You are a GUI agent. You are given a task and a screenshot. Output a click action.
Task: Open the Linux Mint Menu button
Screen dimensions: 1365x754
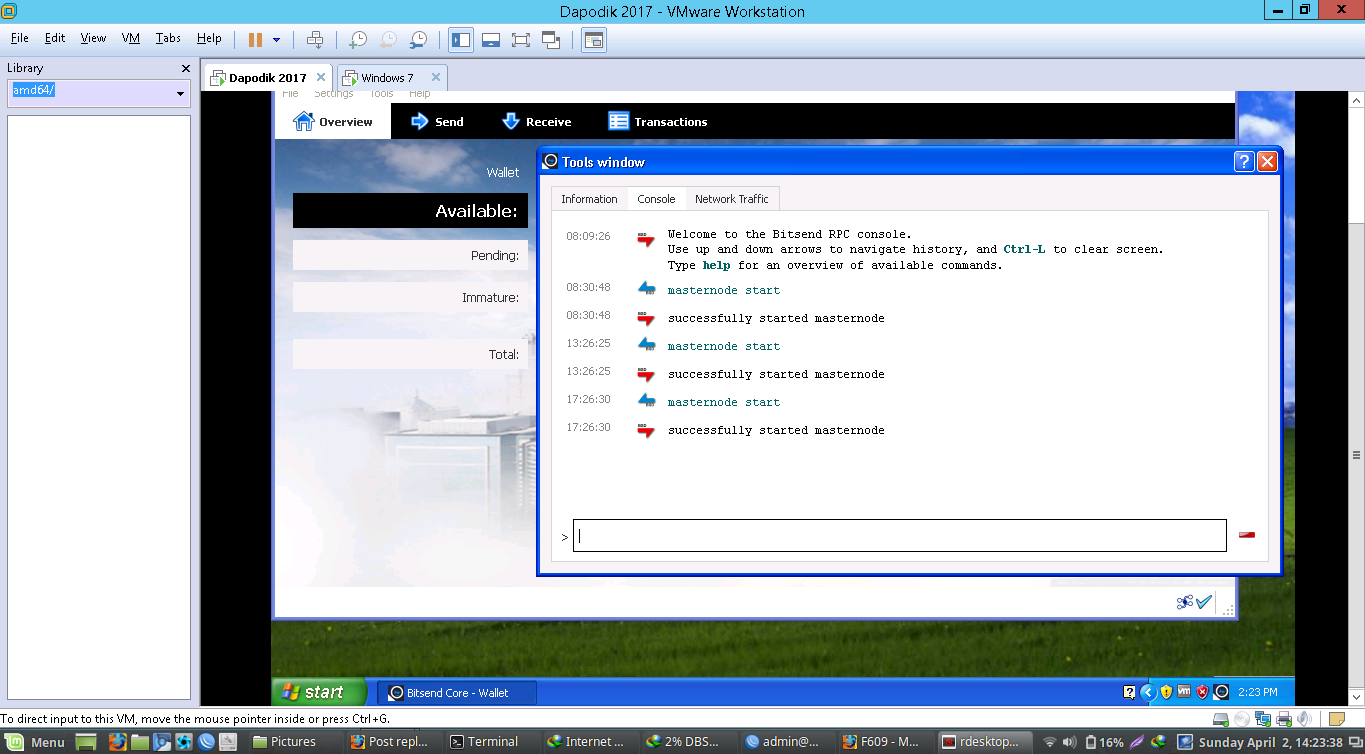pyautogui.click(x=36, y=741)
